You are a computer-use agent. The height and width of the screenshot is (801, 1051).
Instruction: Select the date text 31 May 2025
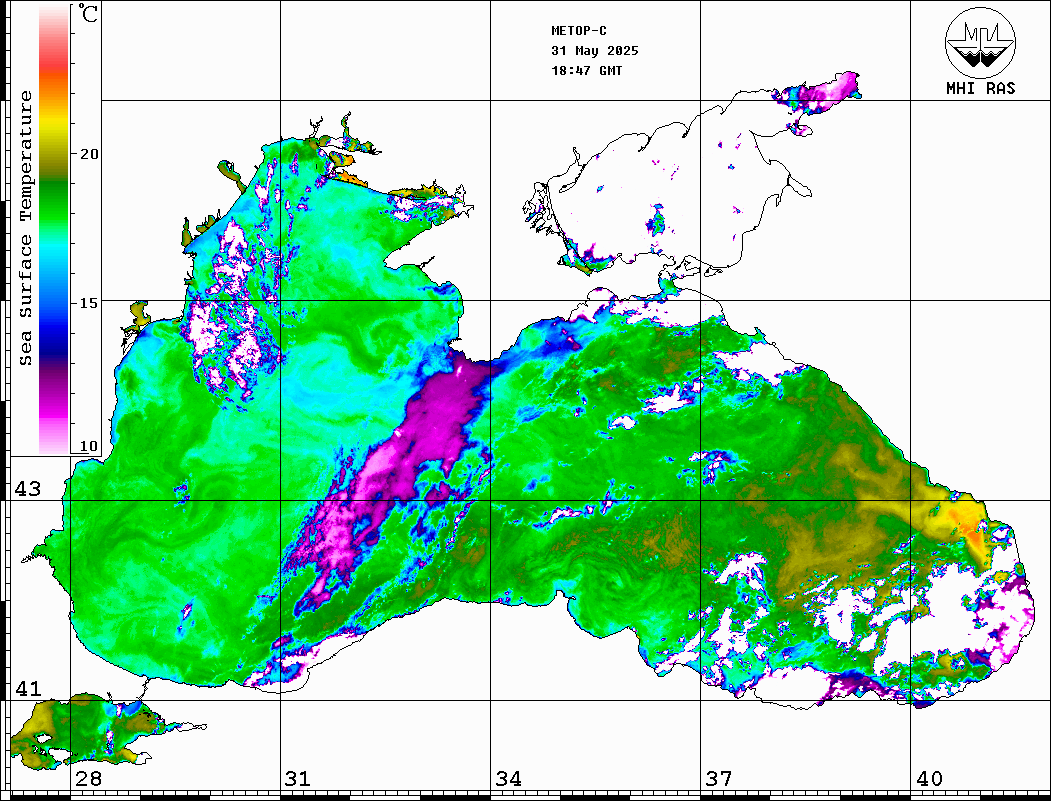[x=595, y=51]
